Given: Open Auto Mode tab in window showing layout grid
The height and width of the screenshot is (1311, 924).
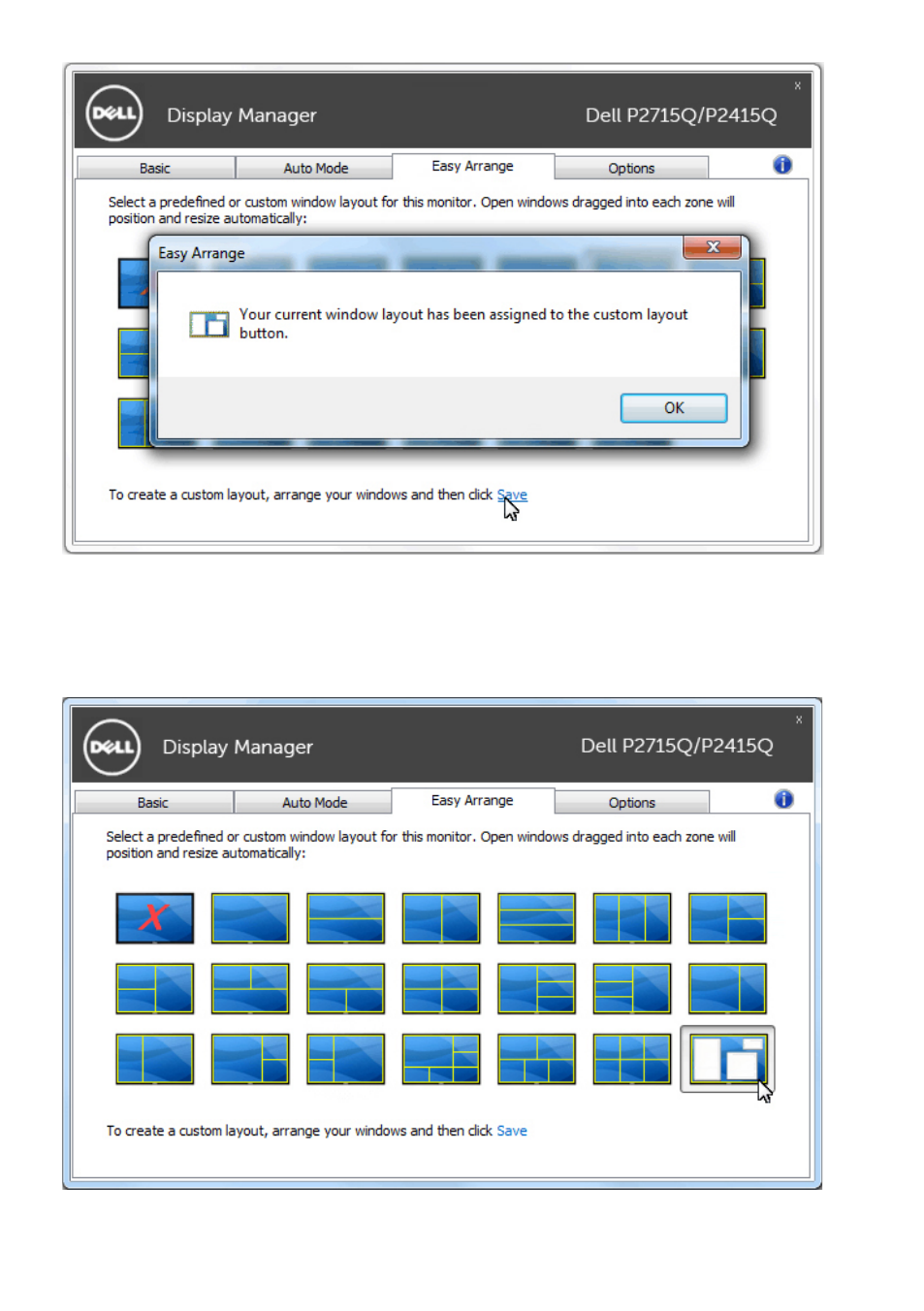Looking at the screenshot, I should (314, 802).
